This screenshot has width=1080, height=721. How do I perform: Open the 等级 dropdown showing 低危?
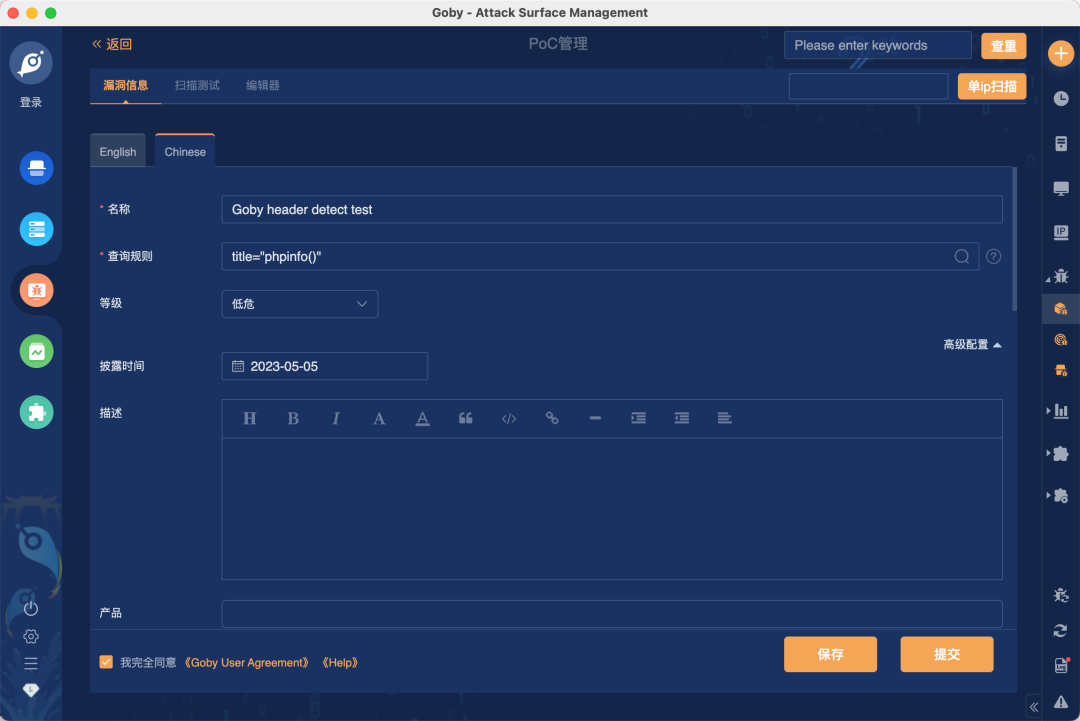point(300,304)
